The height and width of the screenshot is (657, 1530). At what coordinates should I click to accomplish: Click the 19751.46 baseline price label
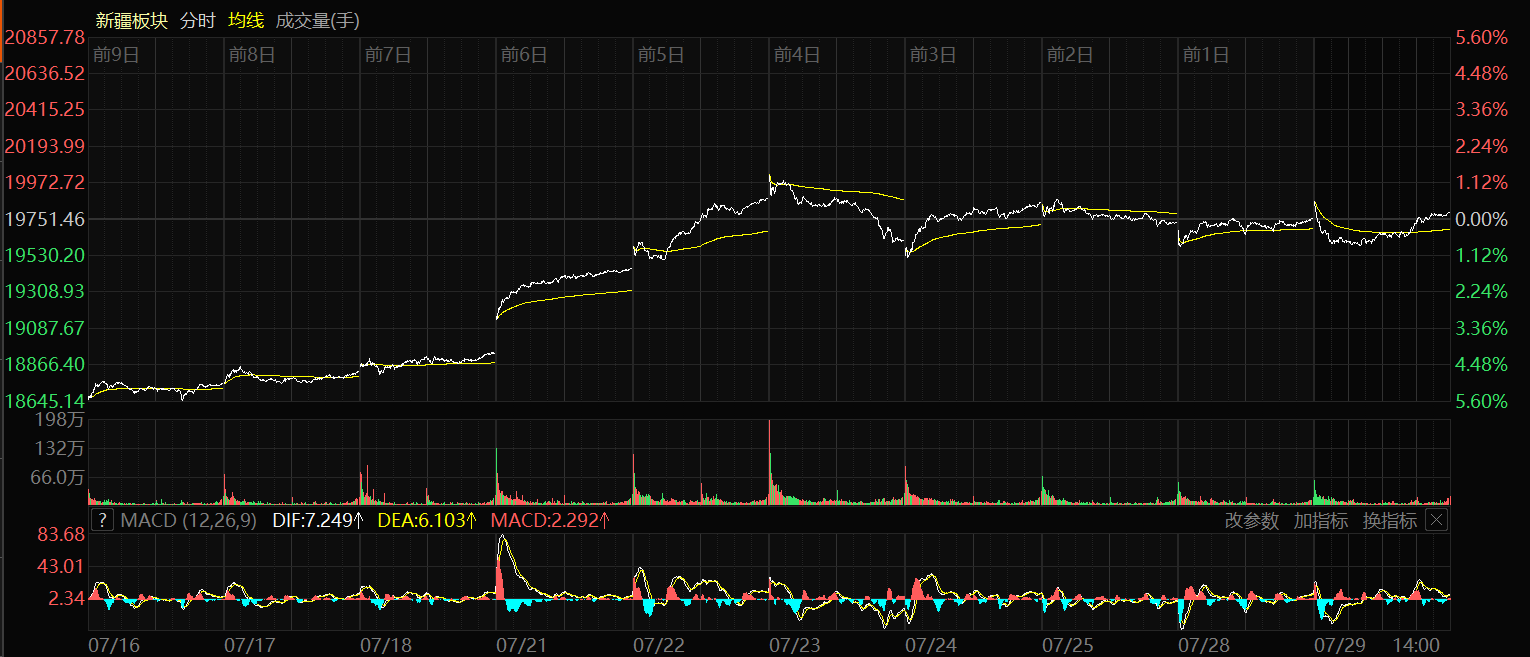pyautogui.click(x=45, y=219)
